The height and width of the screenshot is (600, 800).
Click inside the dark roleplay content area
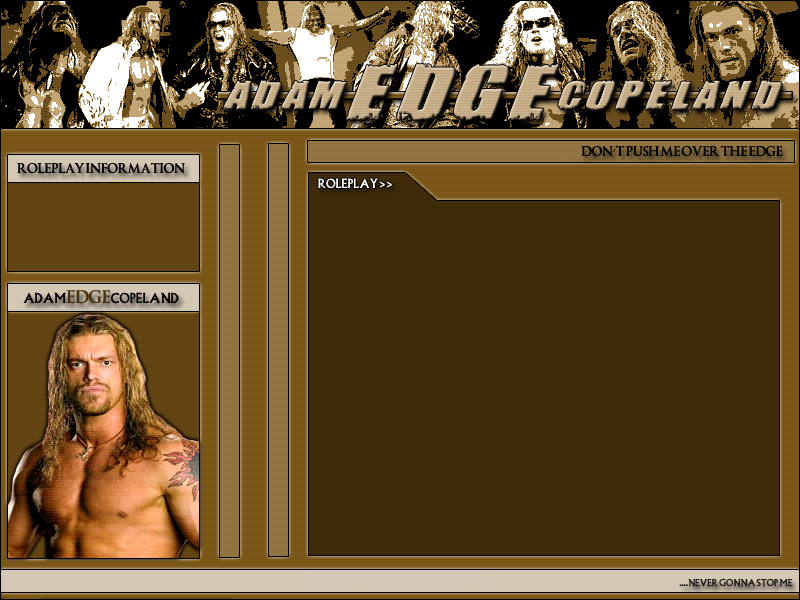pos(544,378)
